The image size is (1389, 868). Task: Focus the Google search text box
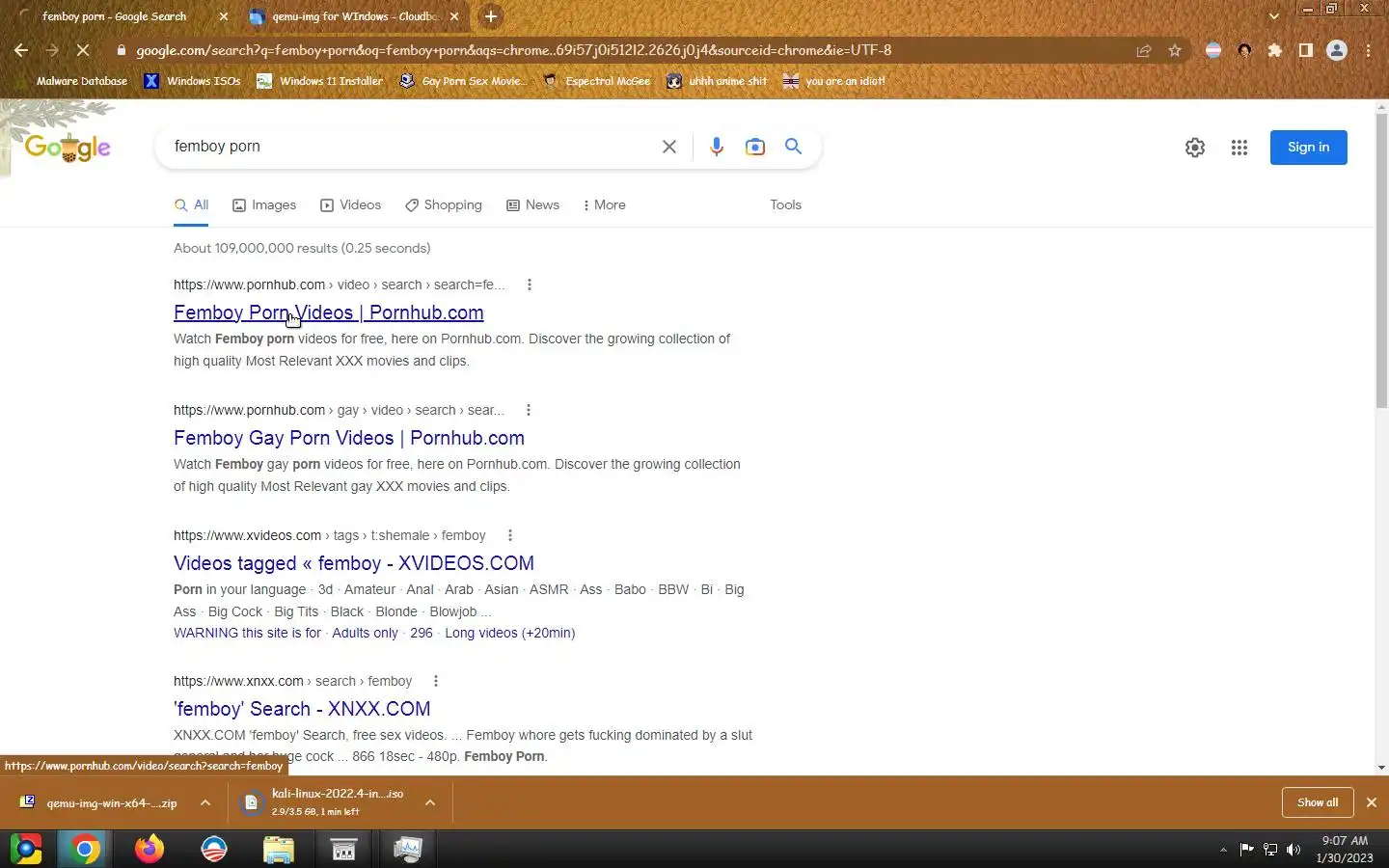(410, 147)
